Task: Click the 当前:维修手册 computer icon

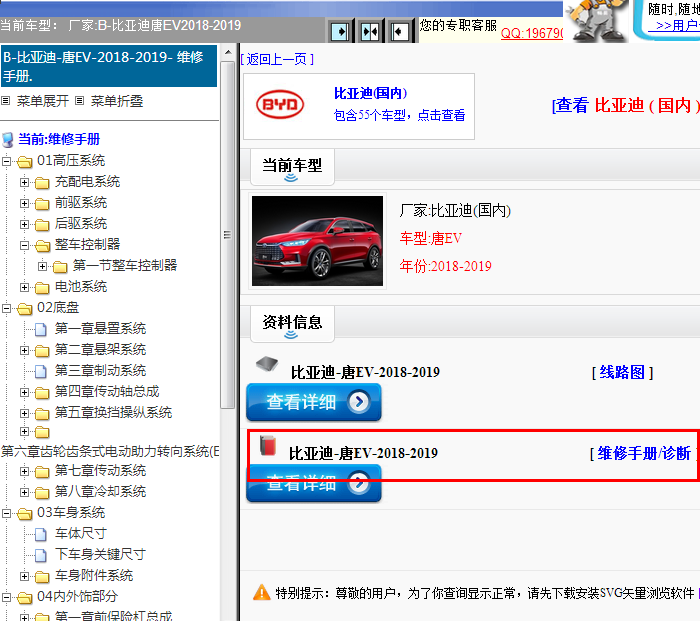Action: 8,140
